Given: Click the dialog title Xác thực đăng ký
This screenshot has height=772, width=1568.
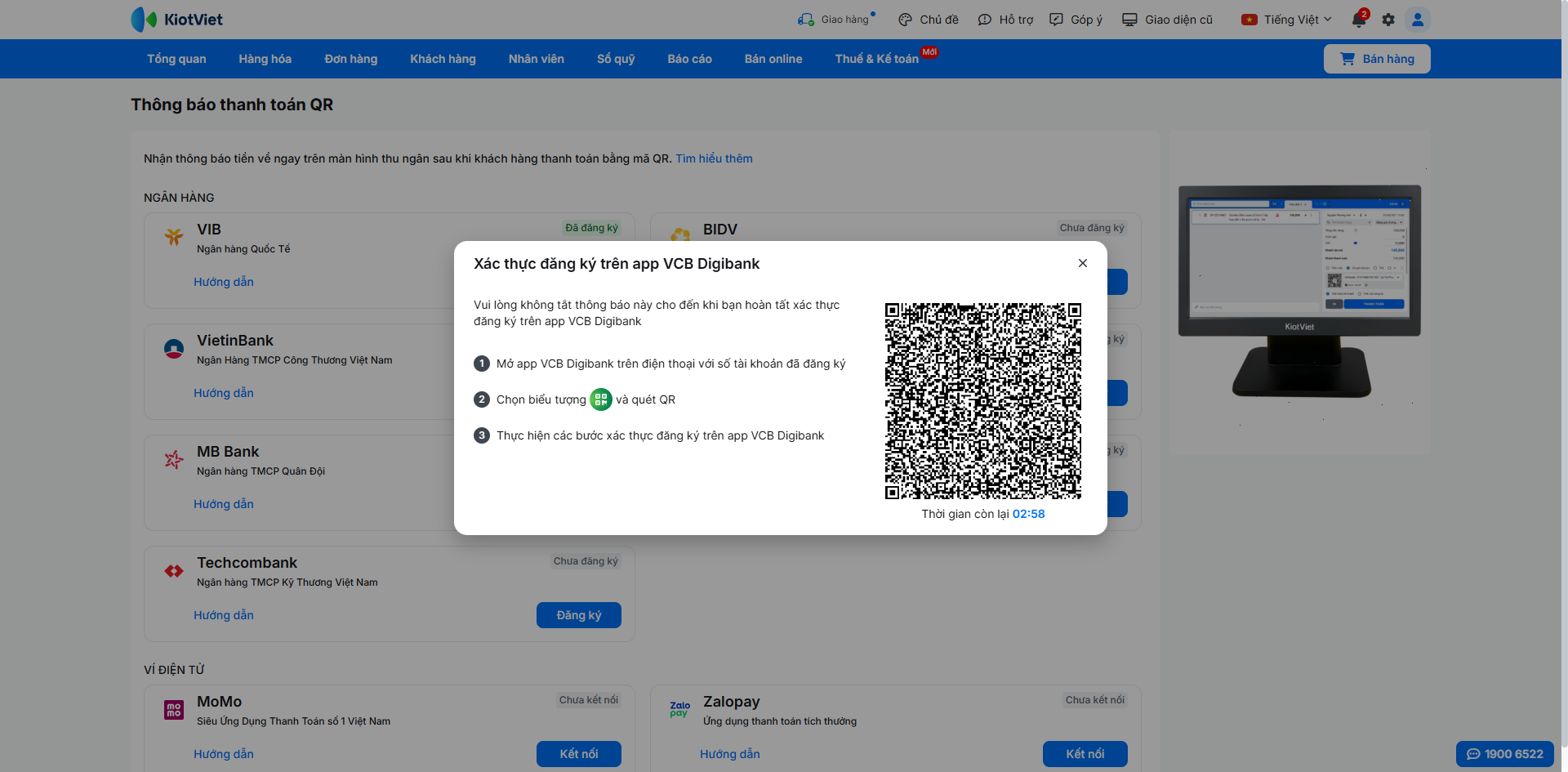Looking at the screenshot, I should pyautogui.click(x=617, y=264).
